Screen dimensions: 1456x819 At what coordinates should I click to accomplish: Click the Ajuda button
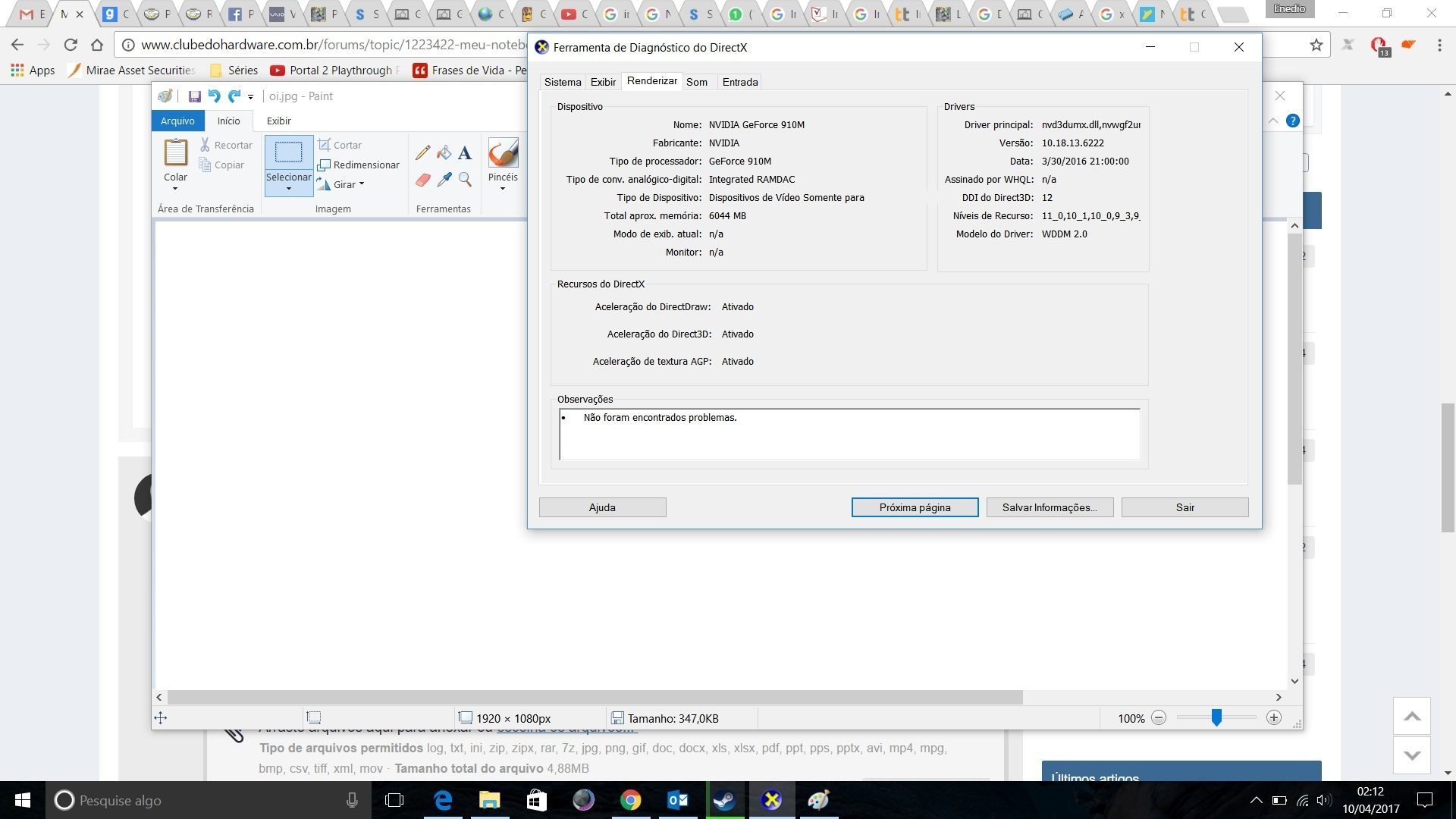(x=602, y=507)
